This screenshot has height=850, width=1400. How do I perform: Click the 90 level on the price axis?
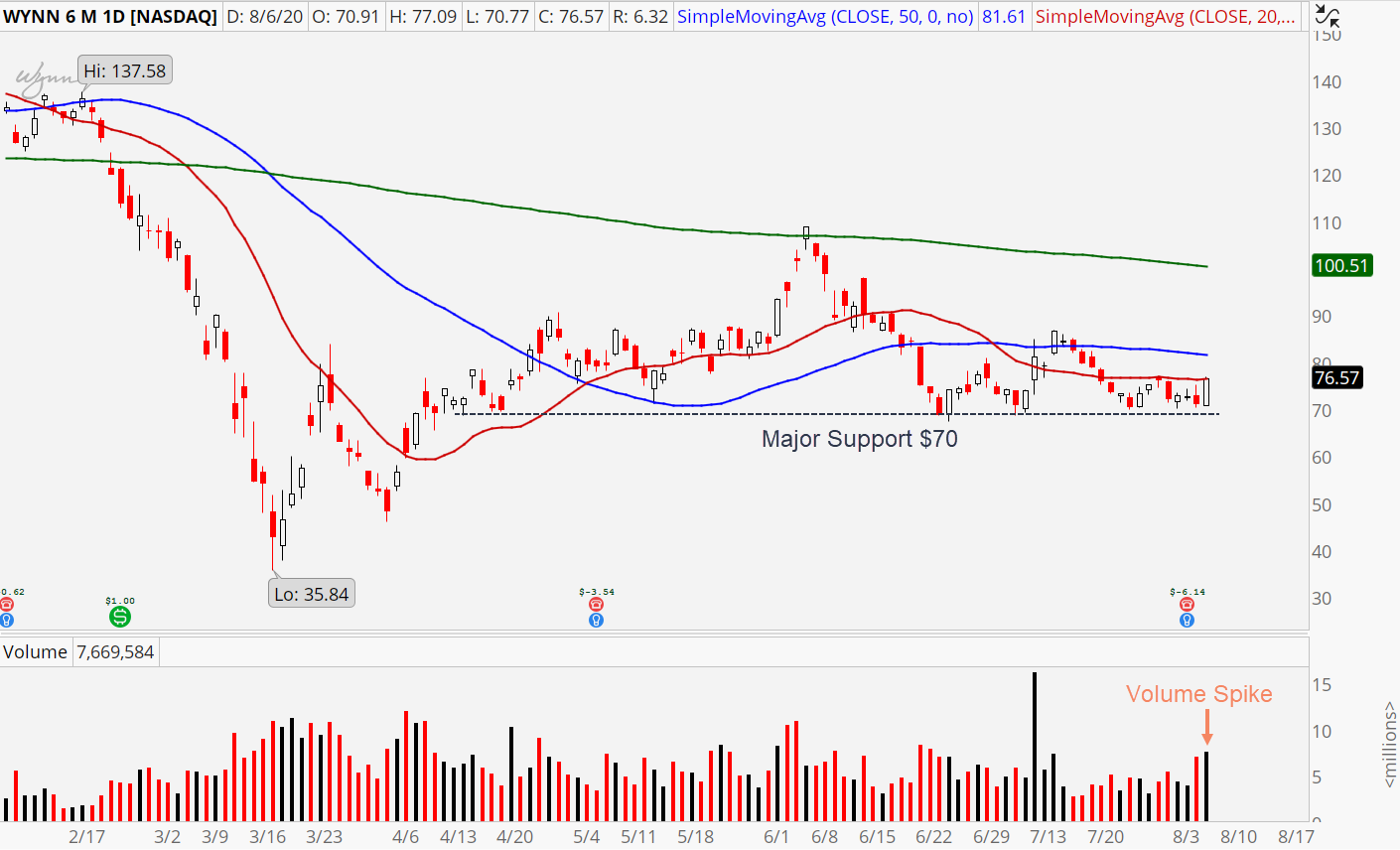tap(1322, 317)
